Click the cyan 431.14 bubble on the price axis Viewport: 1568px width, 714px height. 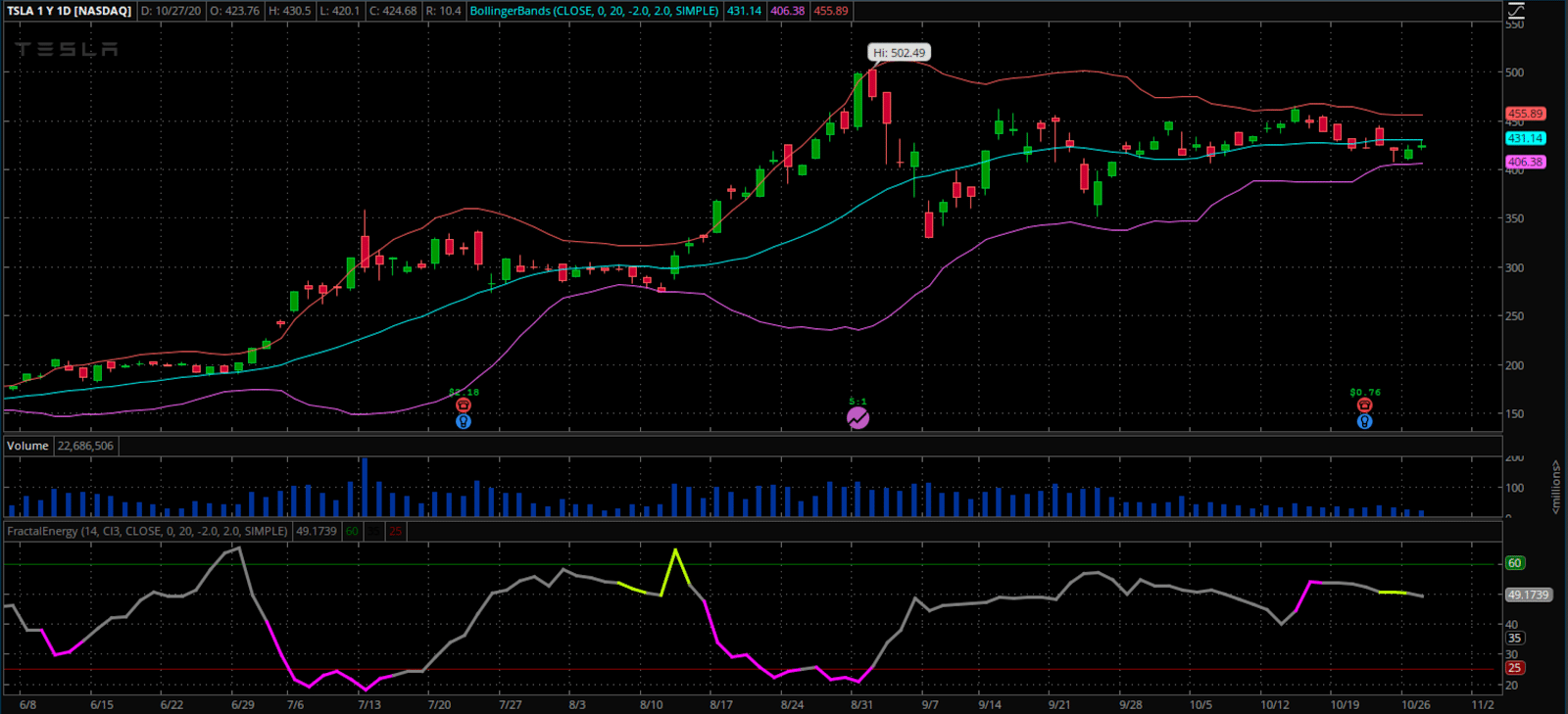tap(1525, 138)
